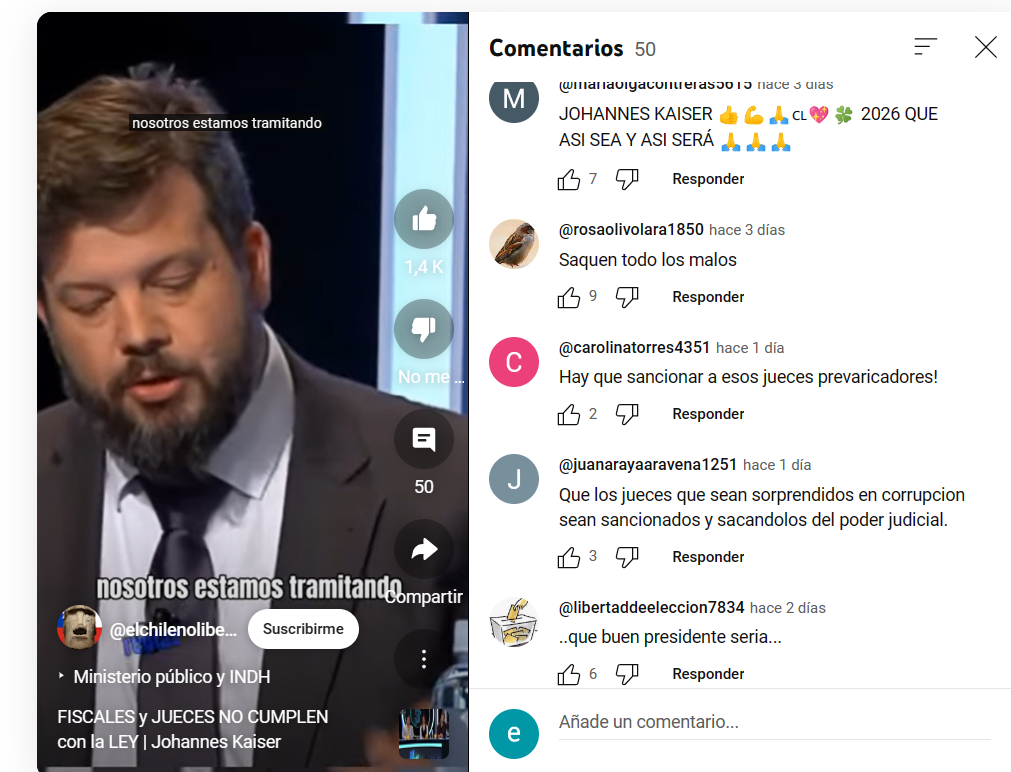
Task: Dislike the Short with thumbs-down button
Action: pyautogui.click(x=424, y=329)
